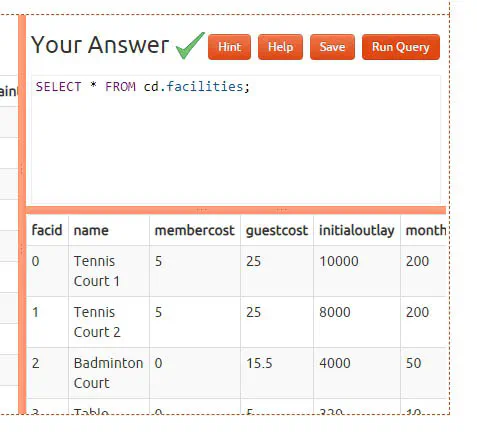Save the current answer

pyautogui.click(x=332, y=47)
